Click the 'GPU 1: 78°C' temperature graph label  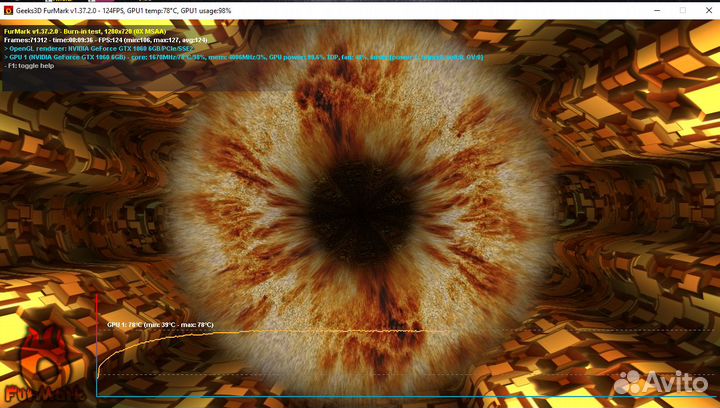160,324
